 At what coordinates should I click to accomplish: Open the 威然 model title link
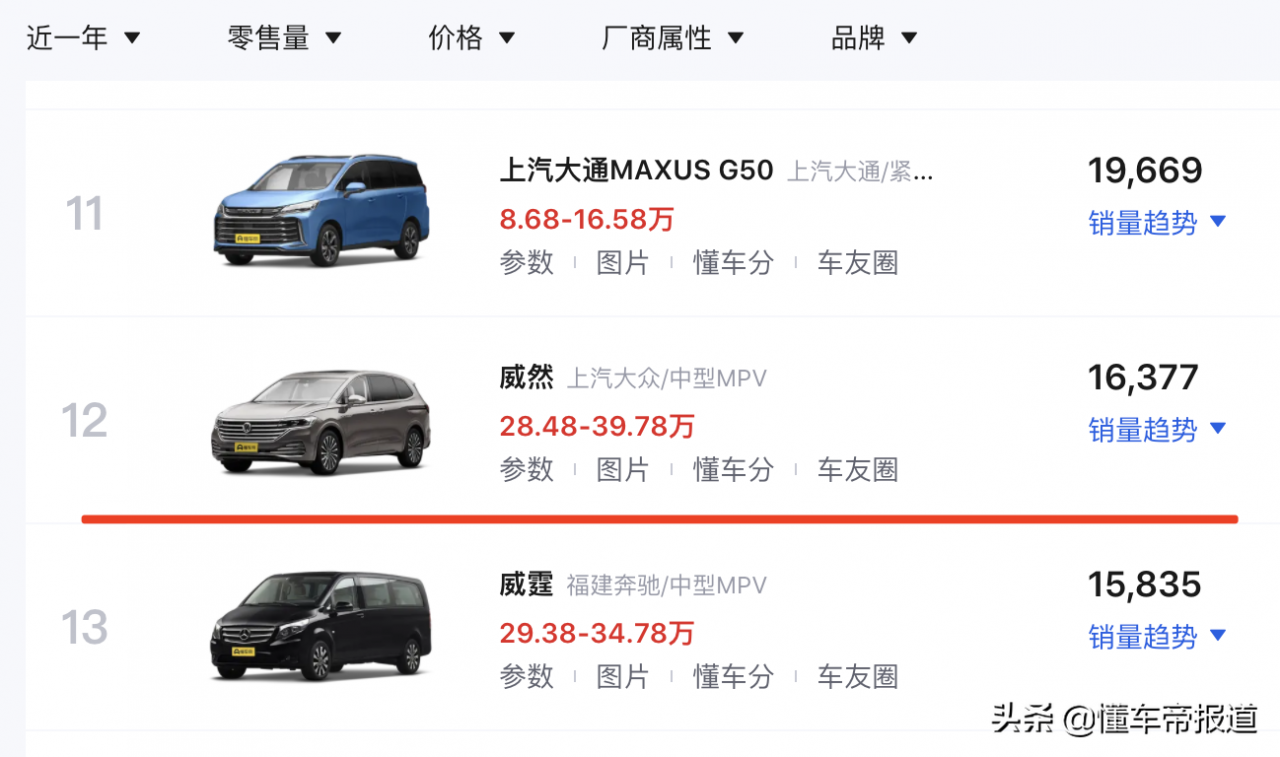coord(526,378)
